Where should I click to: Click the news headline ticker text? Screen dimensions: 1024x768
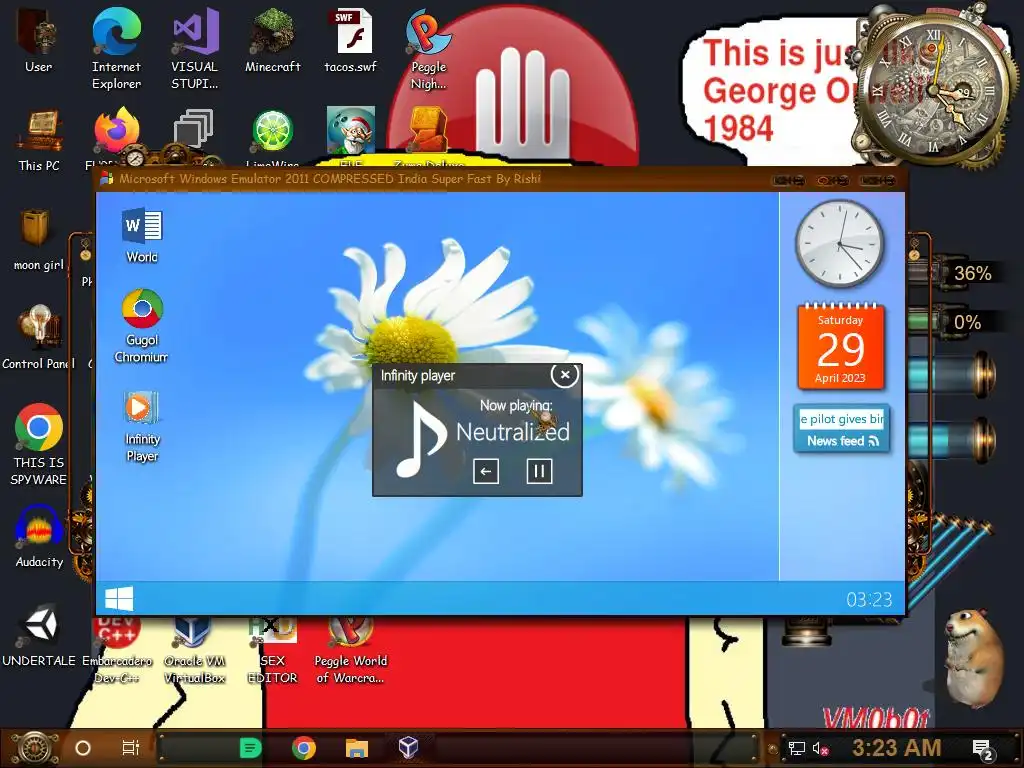tap(842, 419)
